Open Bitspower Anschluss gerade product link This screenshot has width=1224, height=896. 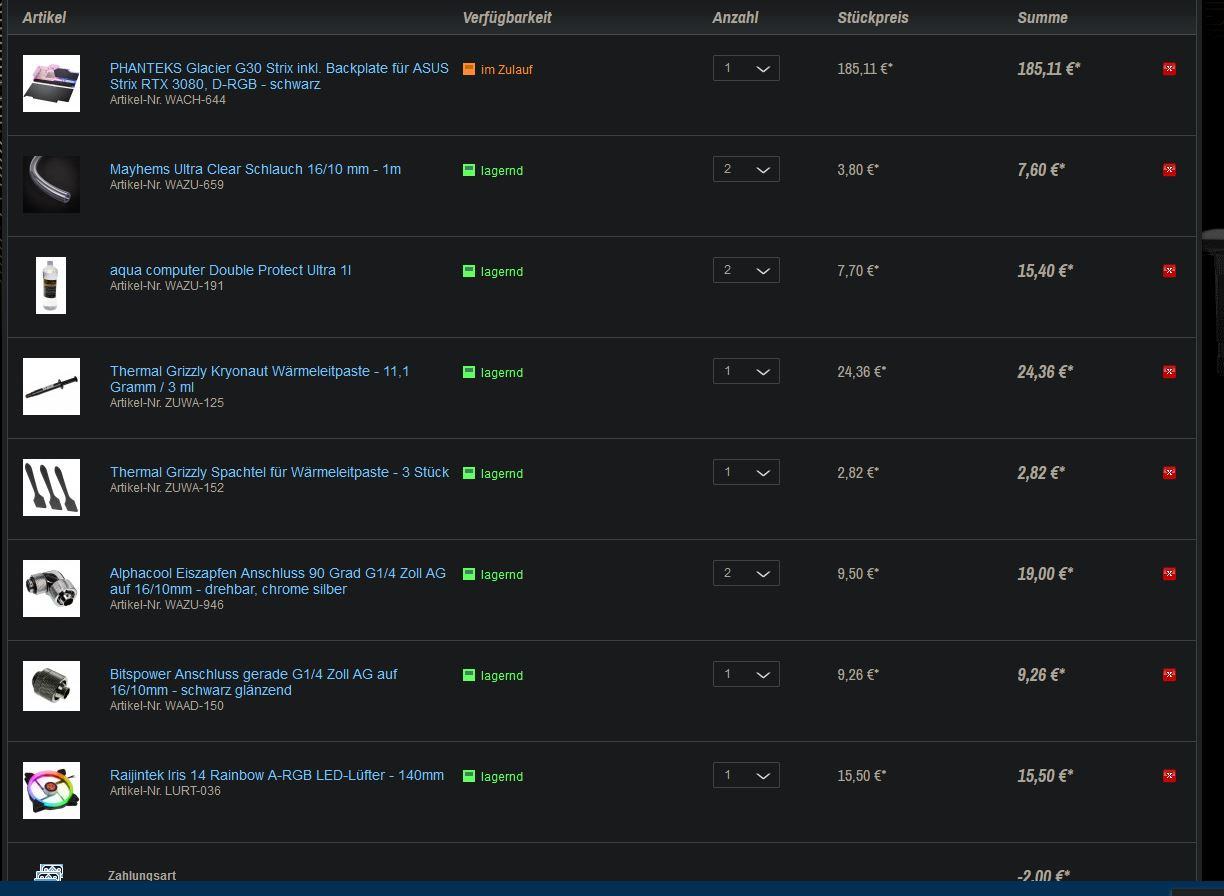(253, 682)
